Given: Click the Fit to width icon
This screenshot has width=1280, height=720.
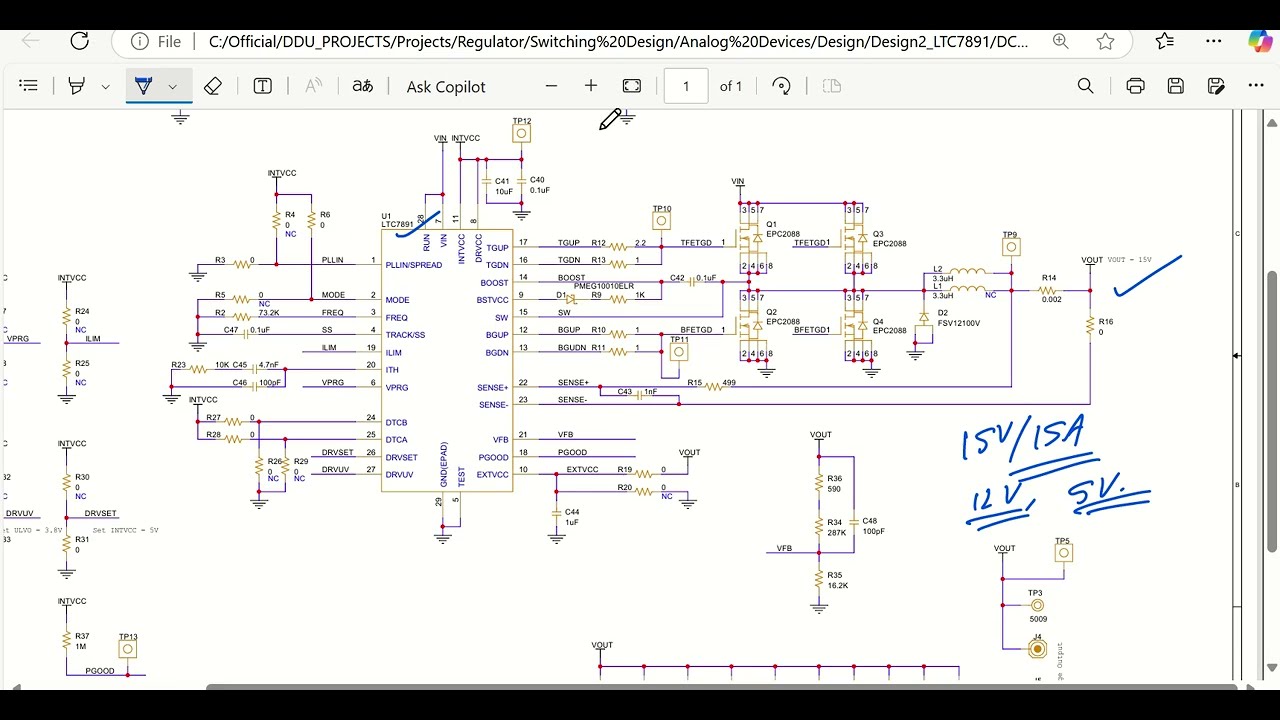Looking at the screenshot, I should tap(632, 86).
